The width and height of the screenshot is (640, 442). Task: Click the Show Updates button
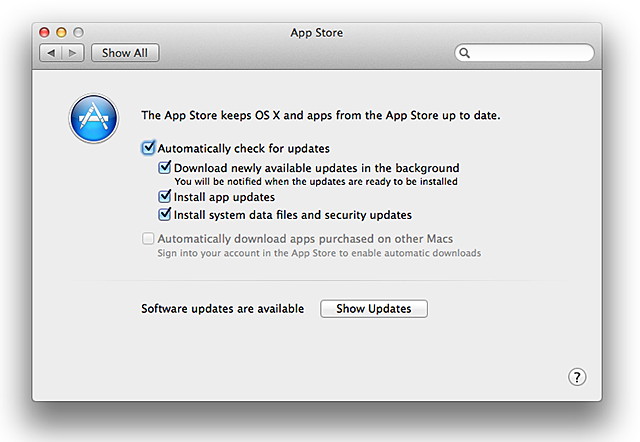coord(374,309)
